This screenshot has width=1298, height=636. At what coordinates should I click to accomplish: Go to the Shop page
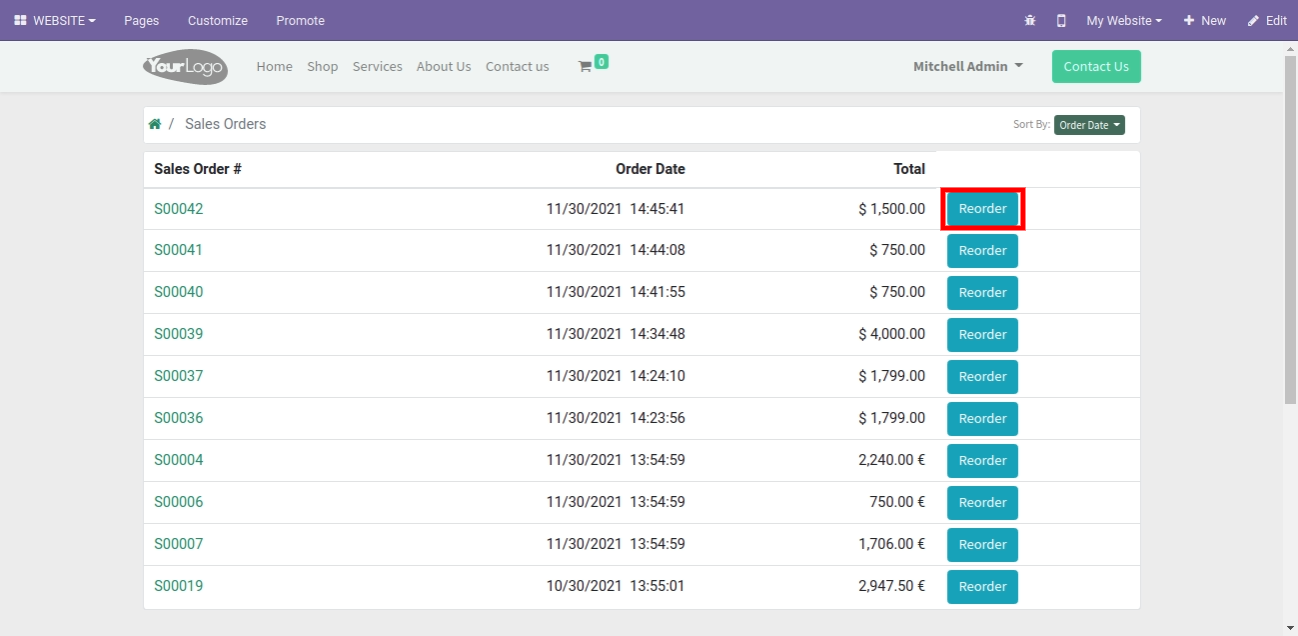322,66
